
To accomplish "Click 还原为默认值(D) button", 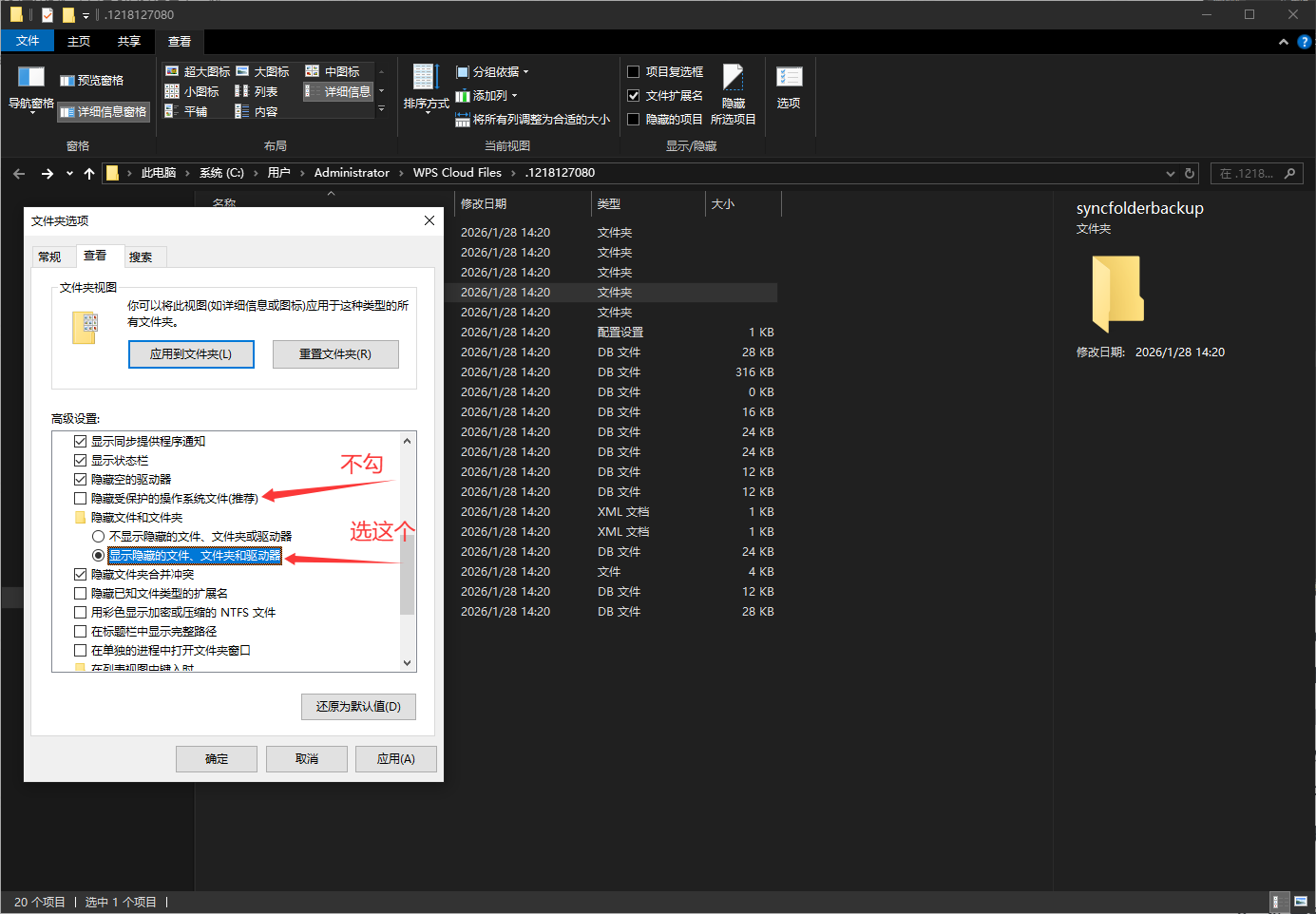I will click(358, 707).
